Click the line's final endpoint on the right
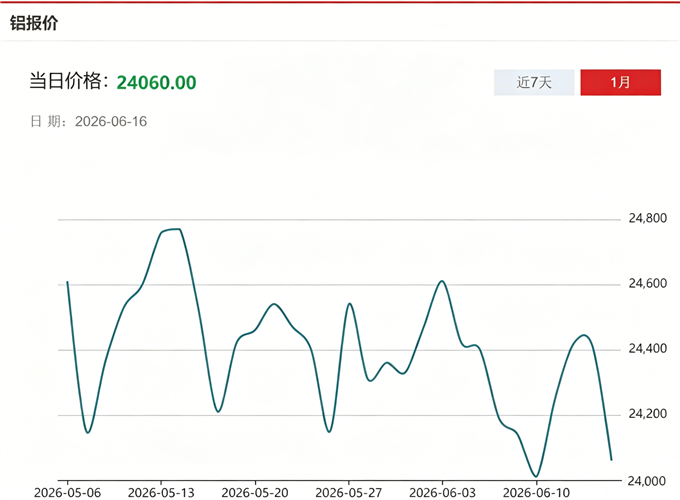This screenshot has width=680, height=500. (x=611, y=460)
